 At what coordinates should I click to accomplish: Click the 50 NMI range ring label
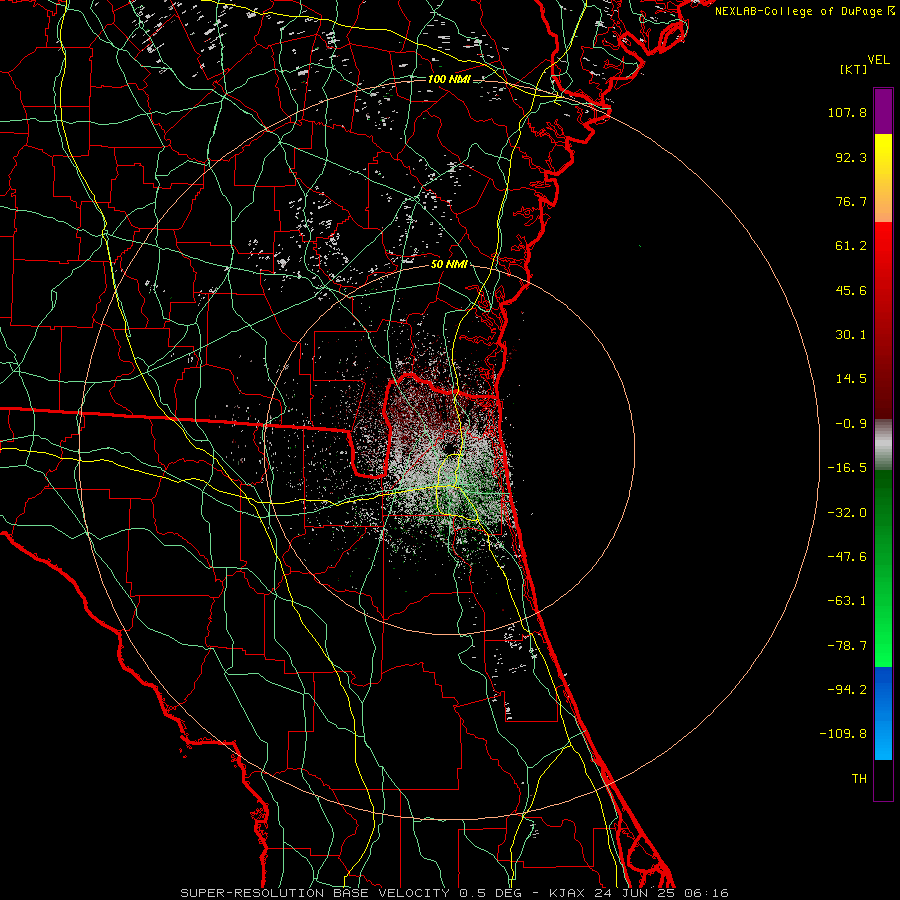(449, 265)
